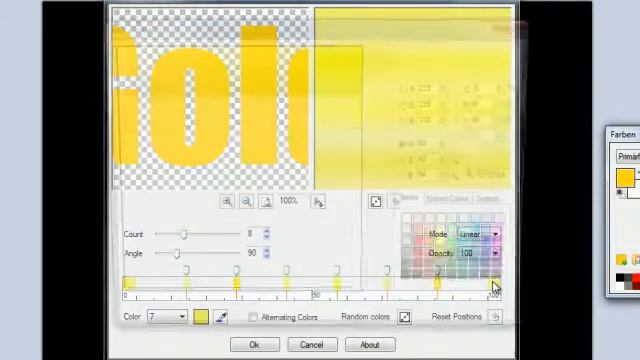This screenshot has height=360, width=640.
Task: Click the primary color swatch in Farben window
Action: click(625, 178)
